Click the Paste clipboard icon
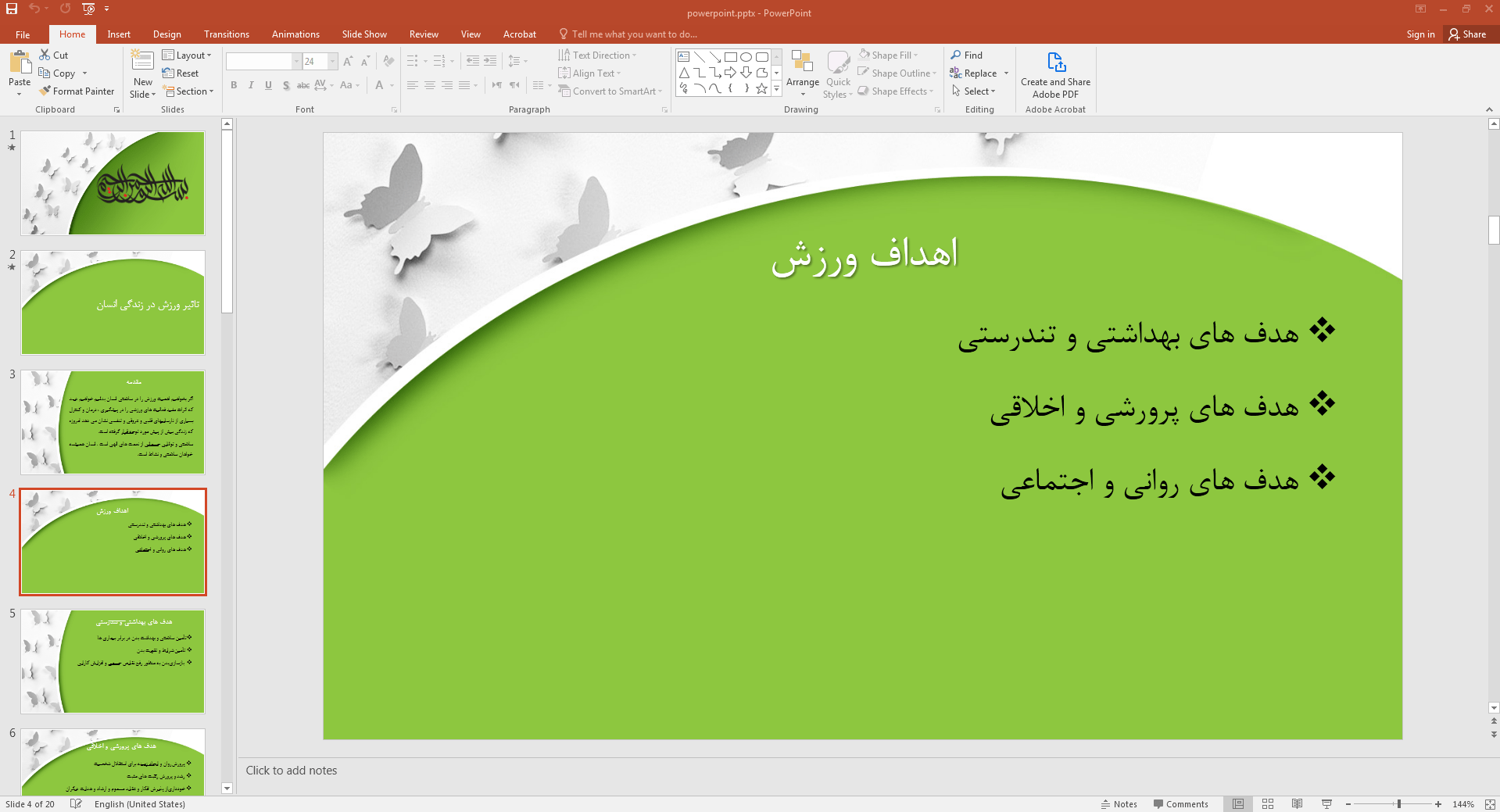Viewport: 1500px width, 812px height. coord(20,63)
